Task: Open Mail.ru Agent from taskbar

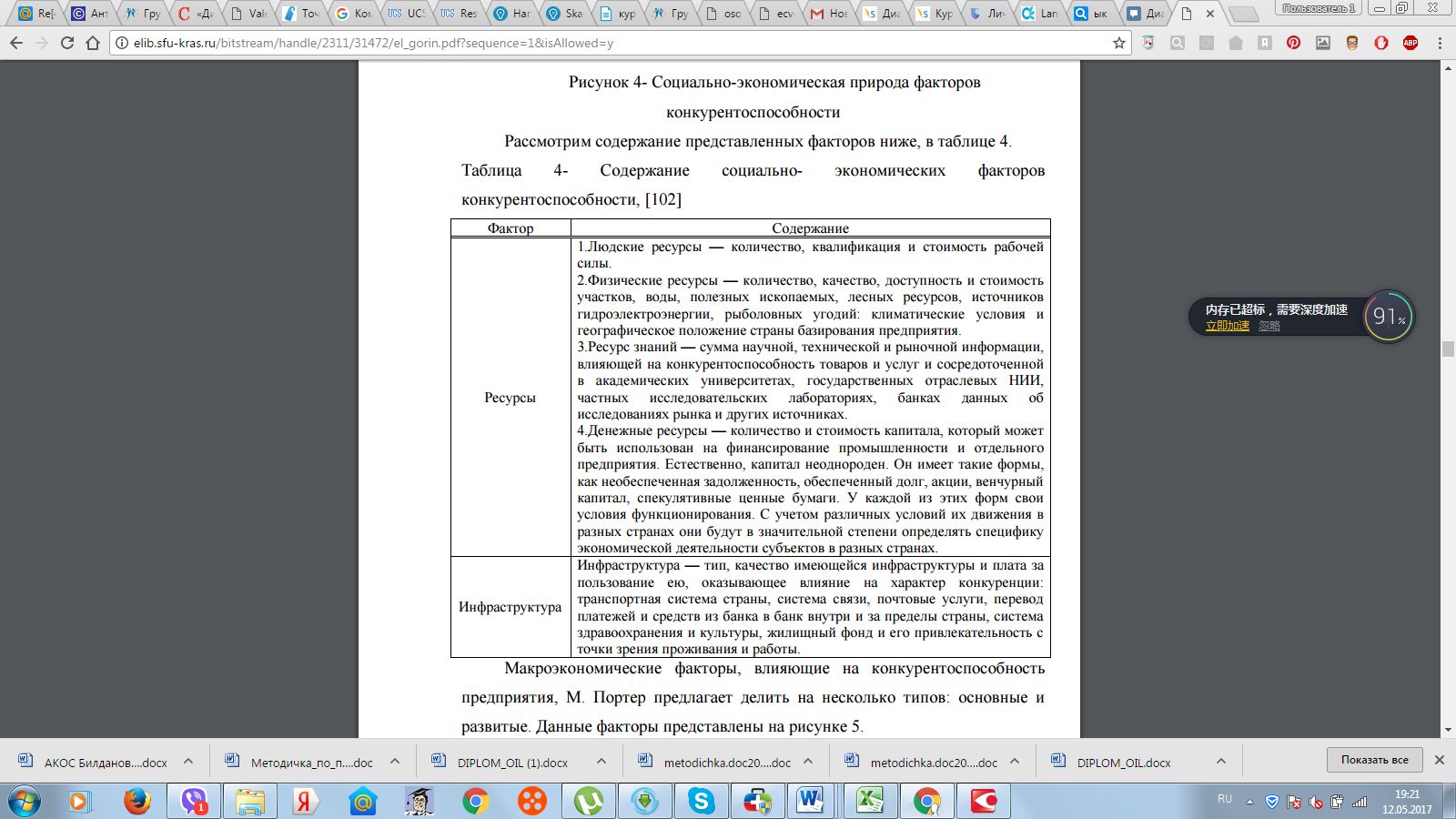Action: pyautogui.click(x=363, y=802)
